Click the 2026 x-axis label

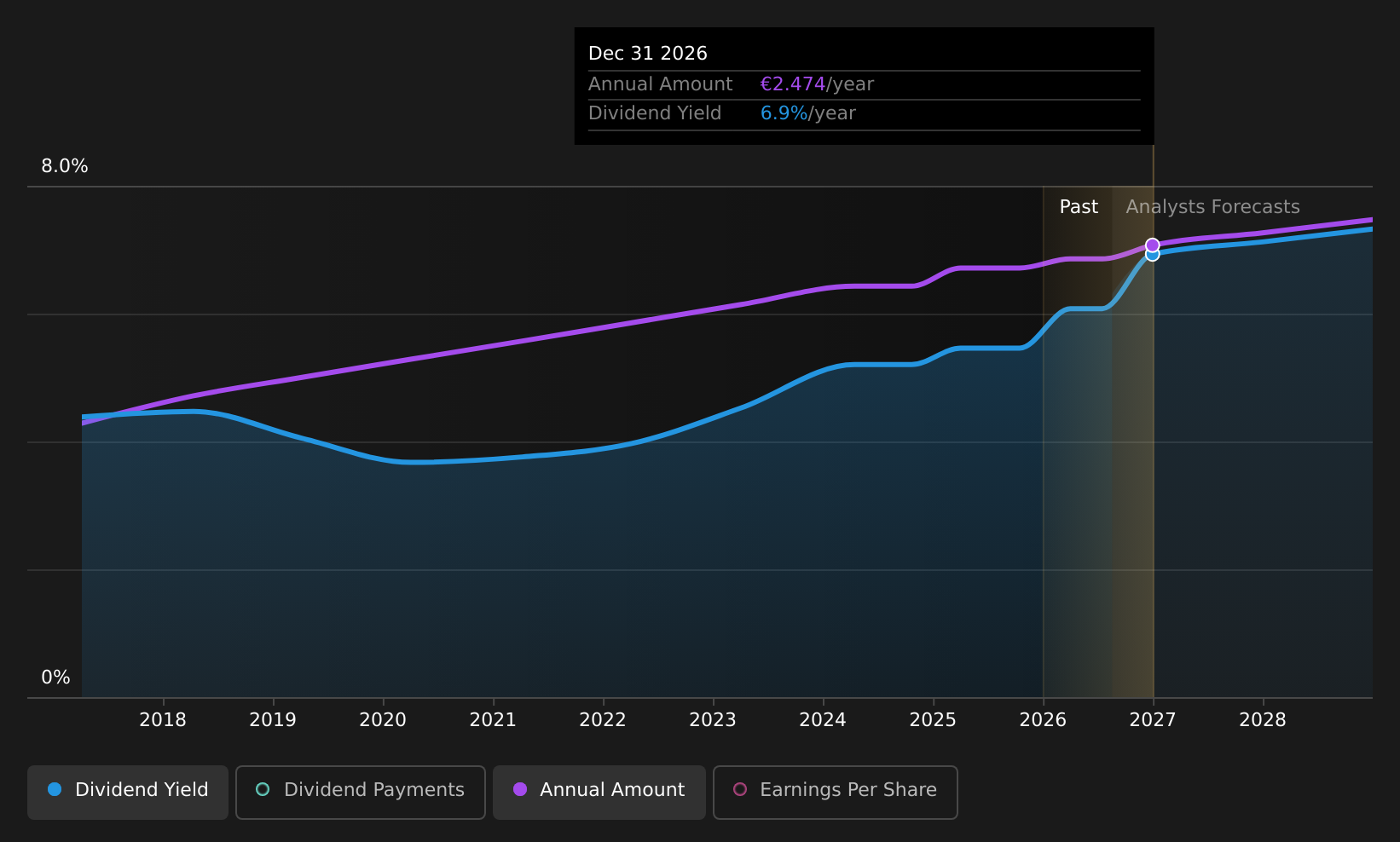[x=1043, y=720]
